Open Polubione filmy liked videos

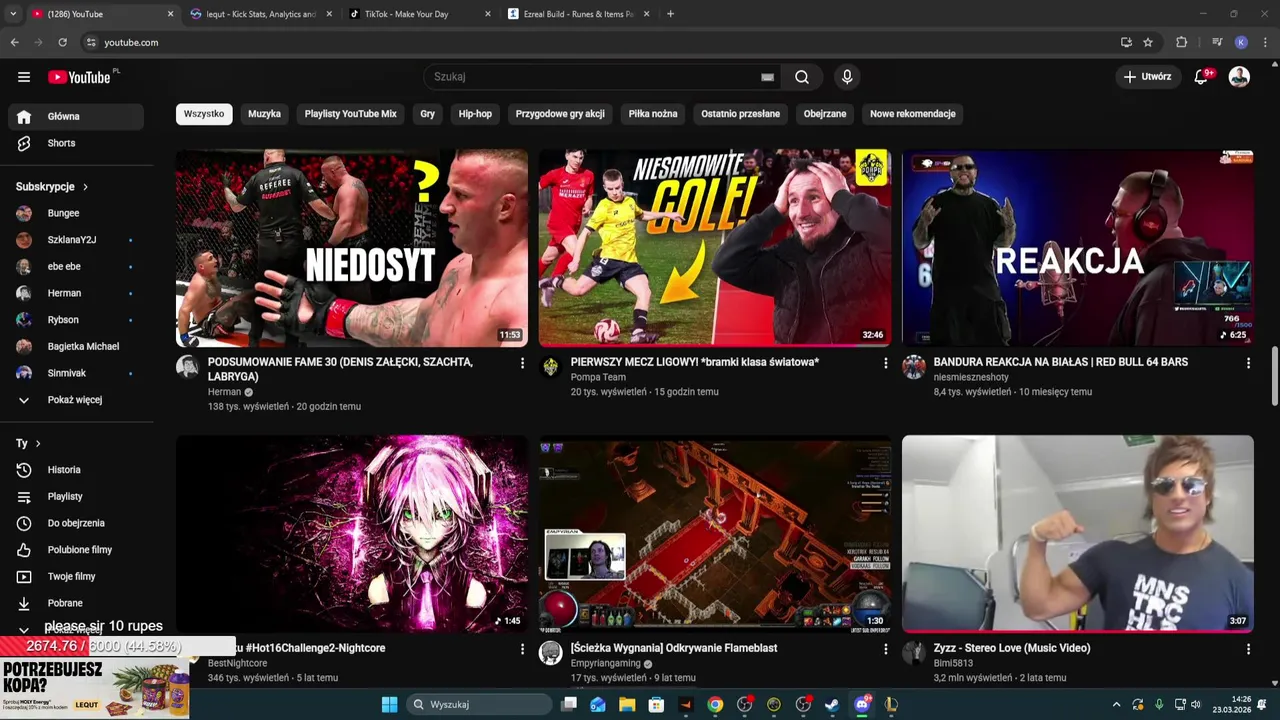click(76, 550)
